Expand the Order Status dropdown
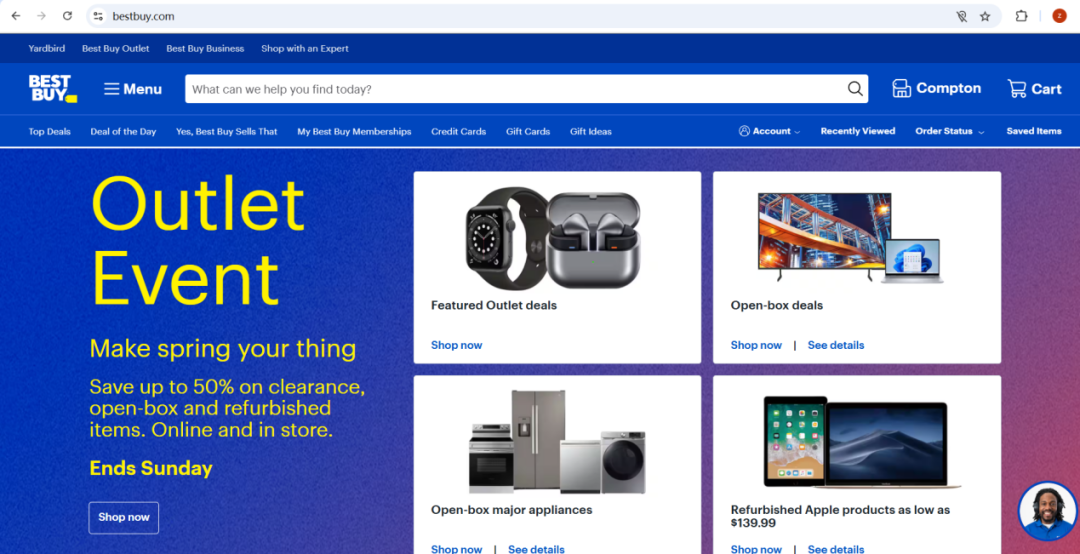1080x554 pixels. click(950, 131)
